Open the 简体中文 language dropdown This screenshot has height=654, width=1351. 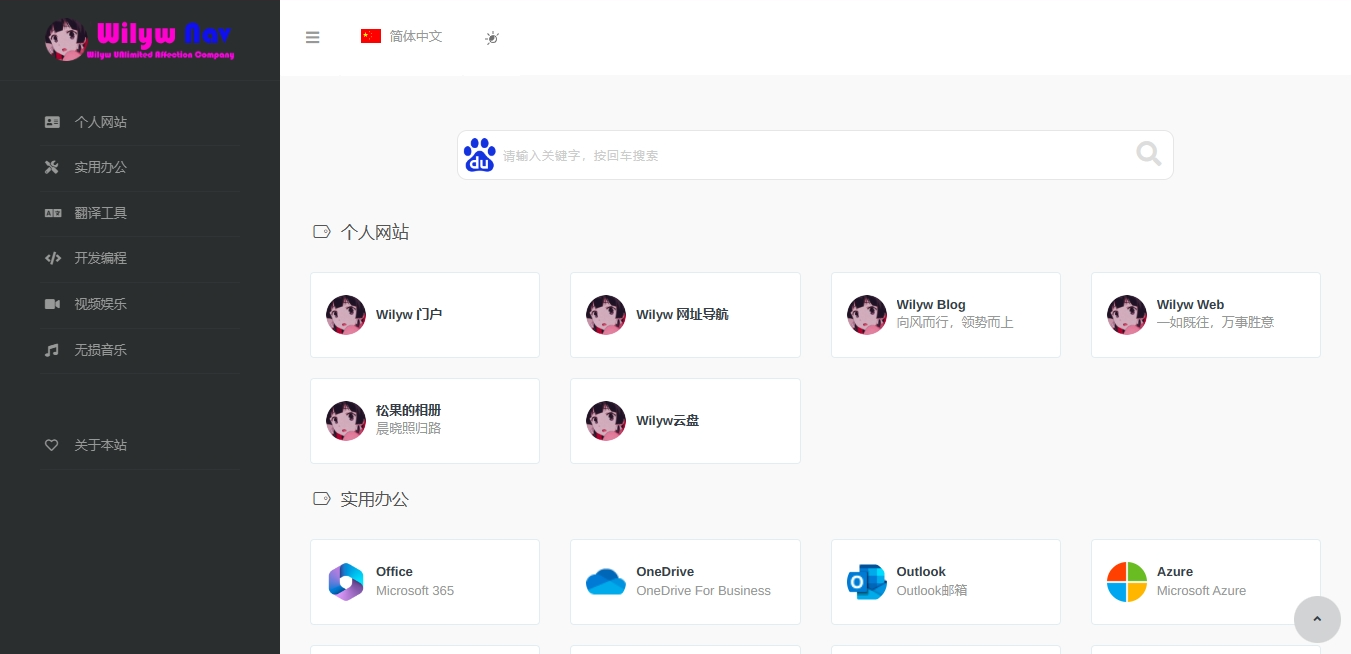tap(402, 36)
